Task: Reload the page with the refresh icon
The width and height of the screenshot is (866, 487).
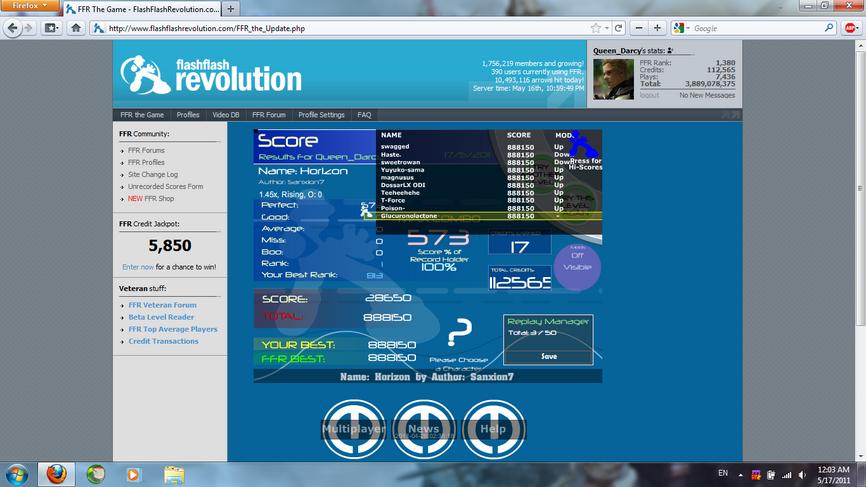Action: point(619,28)
